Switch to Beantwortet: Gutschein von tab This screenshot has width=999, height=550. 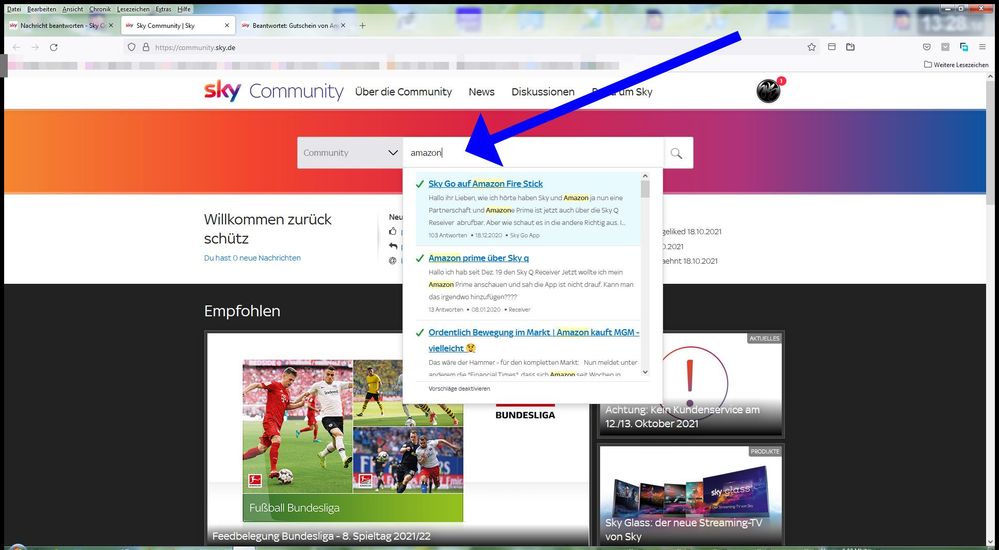[x=294, y=25]
